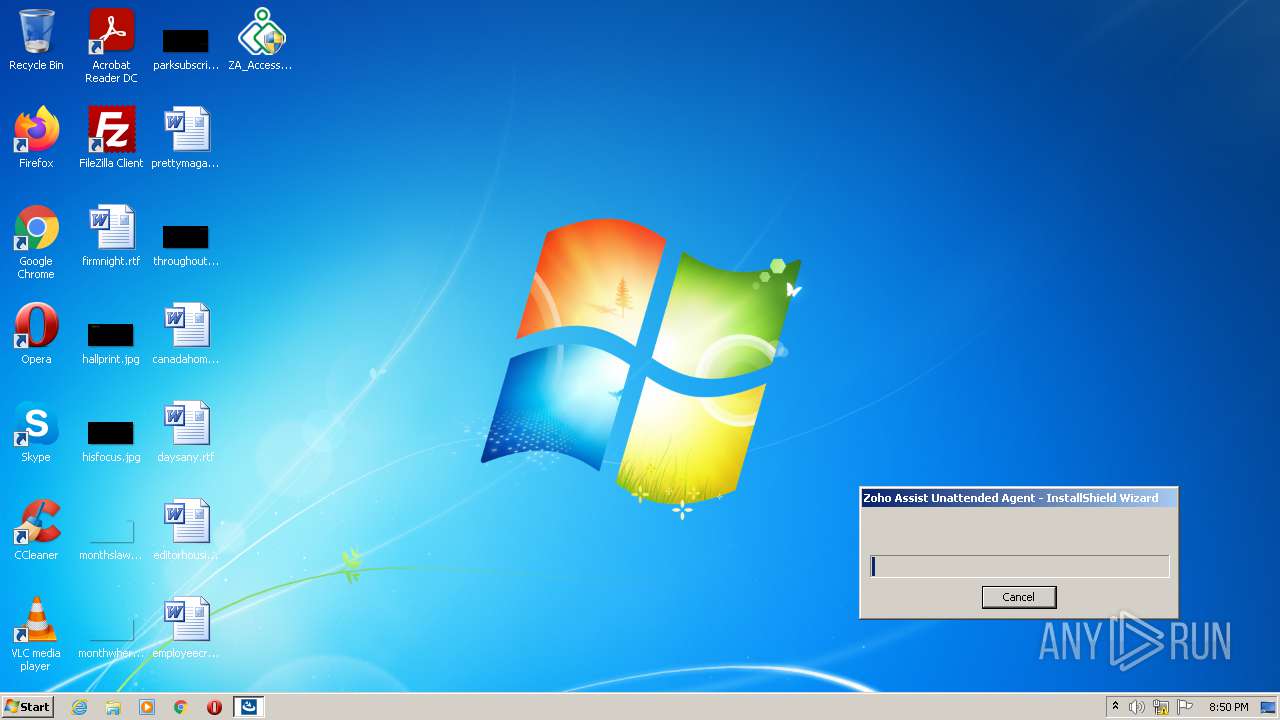The width and height of the screenshot is (1280, 720).
Task: Select the monthslaw... desktop file
Action: (111, 538)
